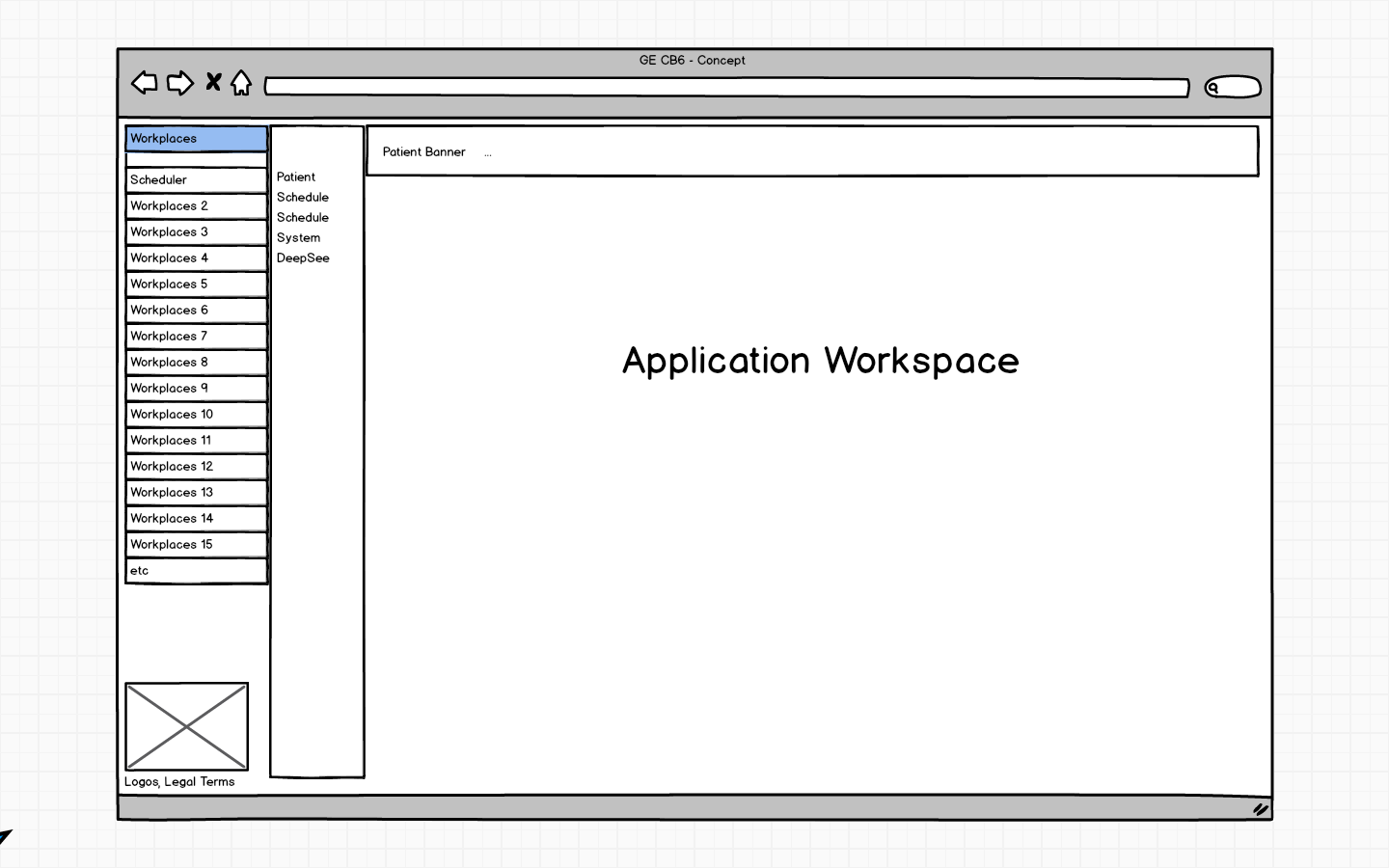Select the Workplaces entry in the sidebar
The height and width of the screenshot is (868, 1389).
[x=196, y=138]
